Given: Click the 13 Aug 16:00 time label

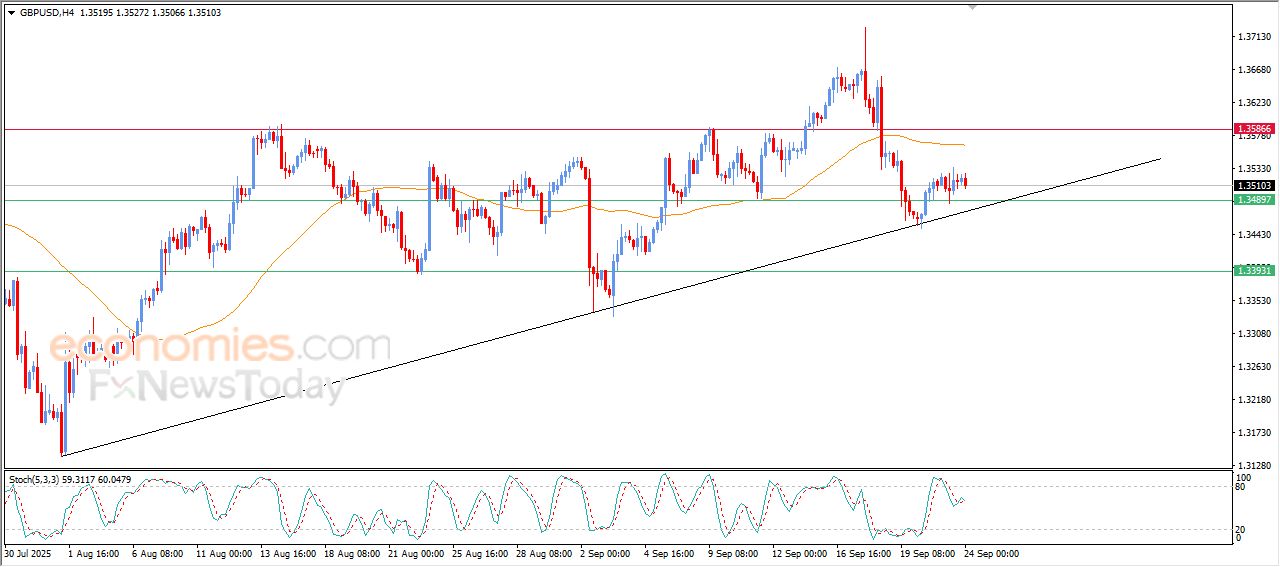Looking at the screenshot, I should tap(288, 553).
